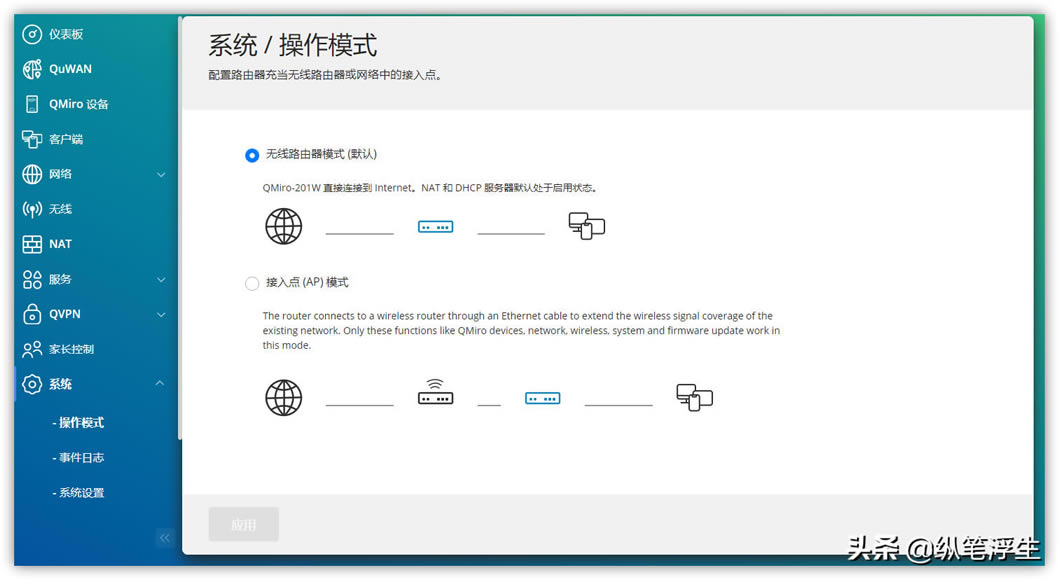Click the blue QMiro icon in AP mode diagram
1058x580 pixels.
542,399
